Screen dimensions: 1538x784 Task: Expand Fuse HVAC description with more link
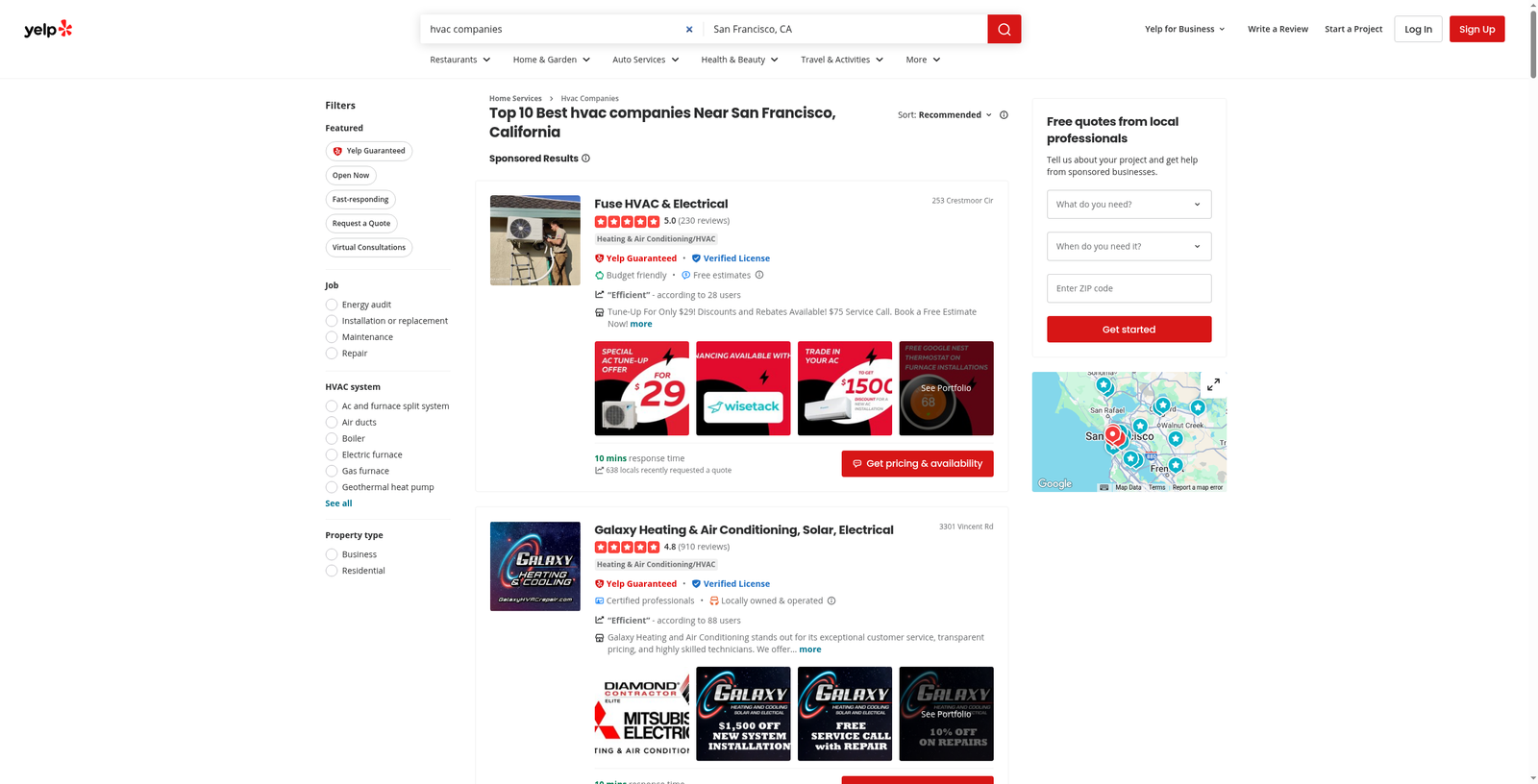[x=641, y=325]
